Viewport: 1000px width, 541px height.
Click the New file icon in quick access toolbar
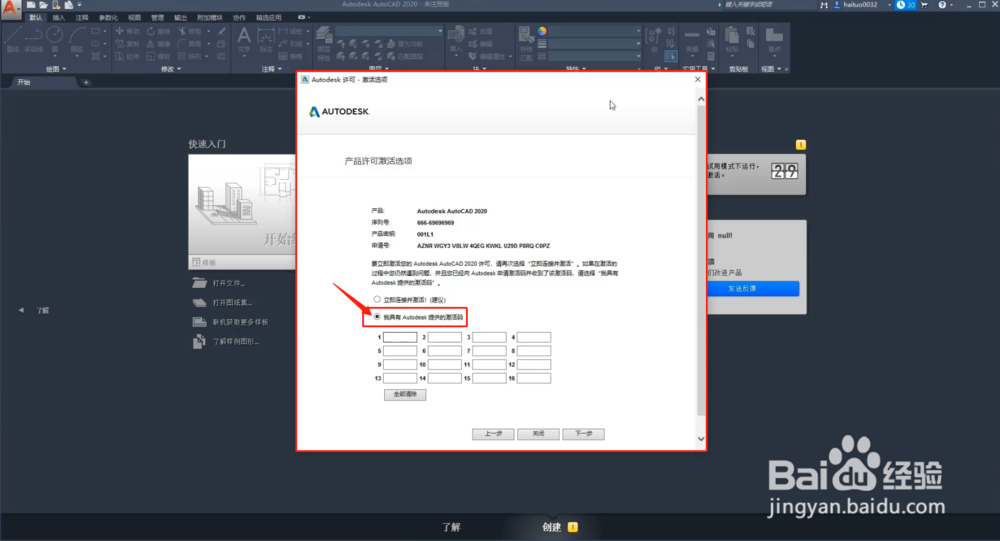click(31, 4)
